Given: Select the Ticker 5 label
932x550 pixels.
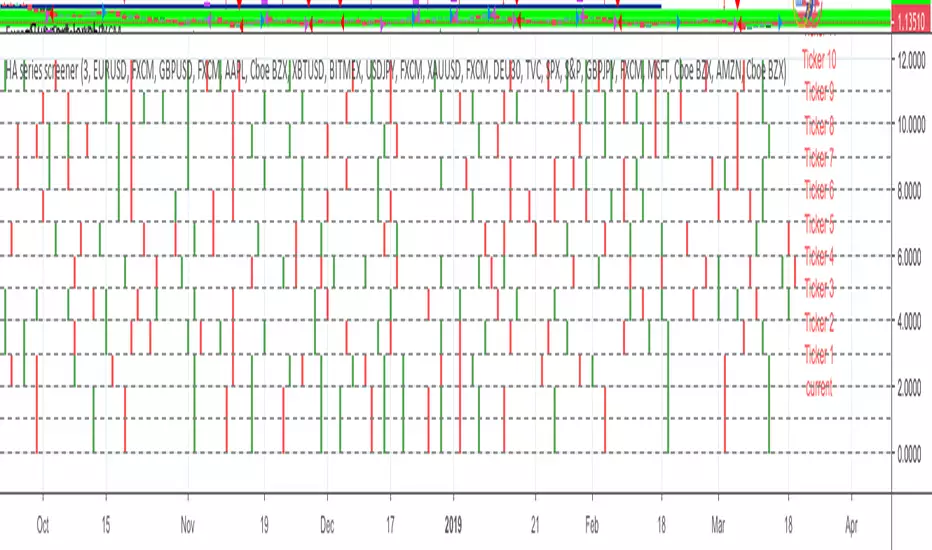Looking at the screenshot, I should coord(819,224).
